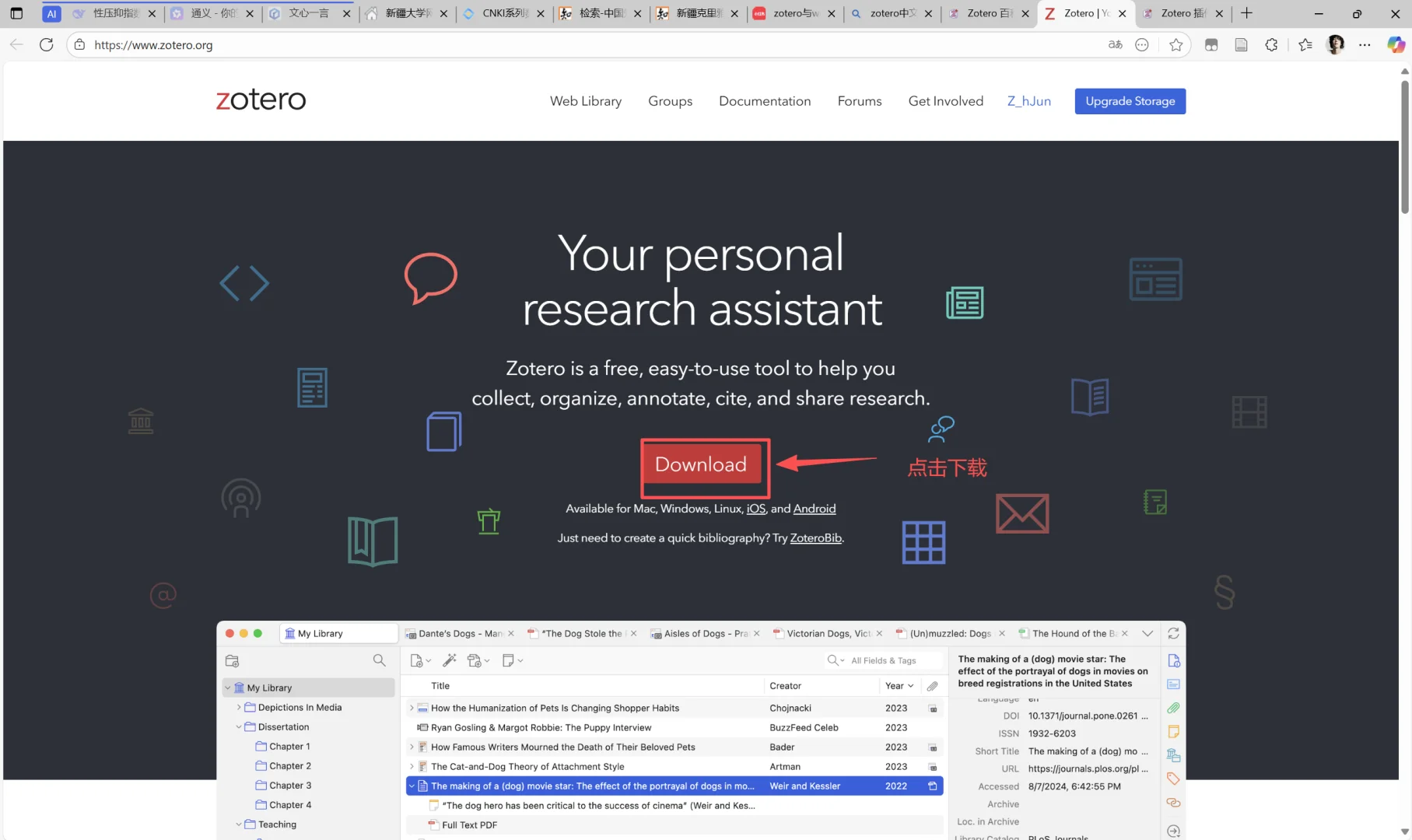
Task: Open the Favorites list icon
Action: 1305,45
